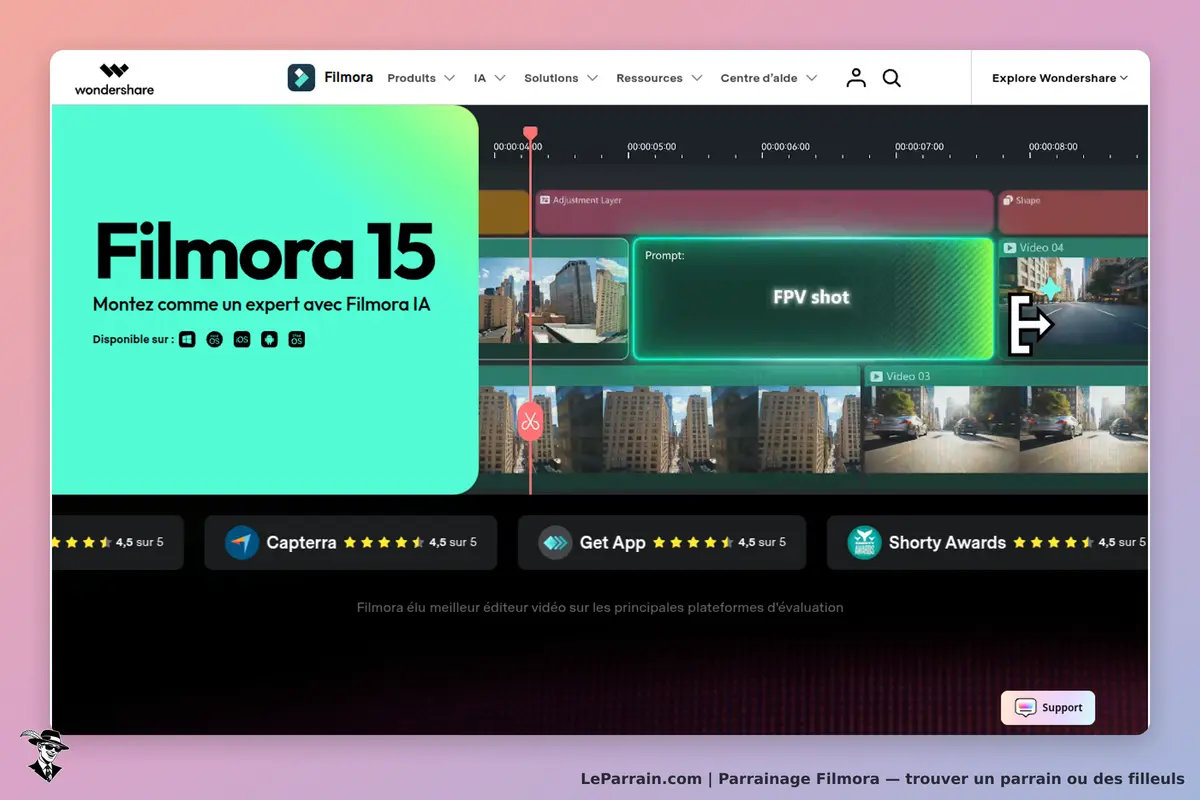
Task: Click the Get App rating card
Action: pos(662,543)
